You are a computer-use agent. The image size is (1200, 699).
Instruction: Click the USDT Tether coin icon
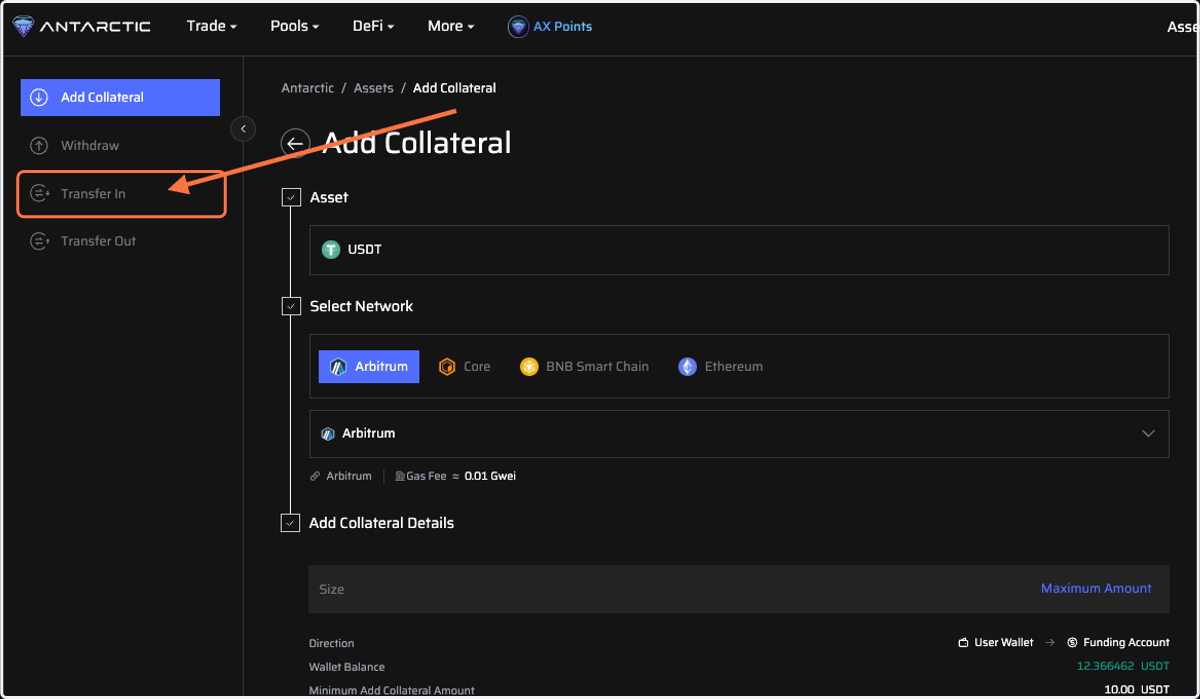coord(331,250)
